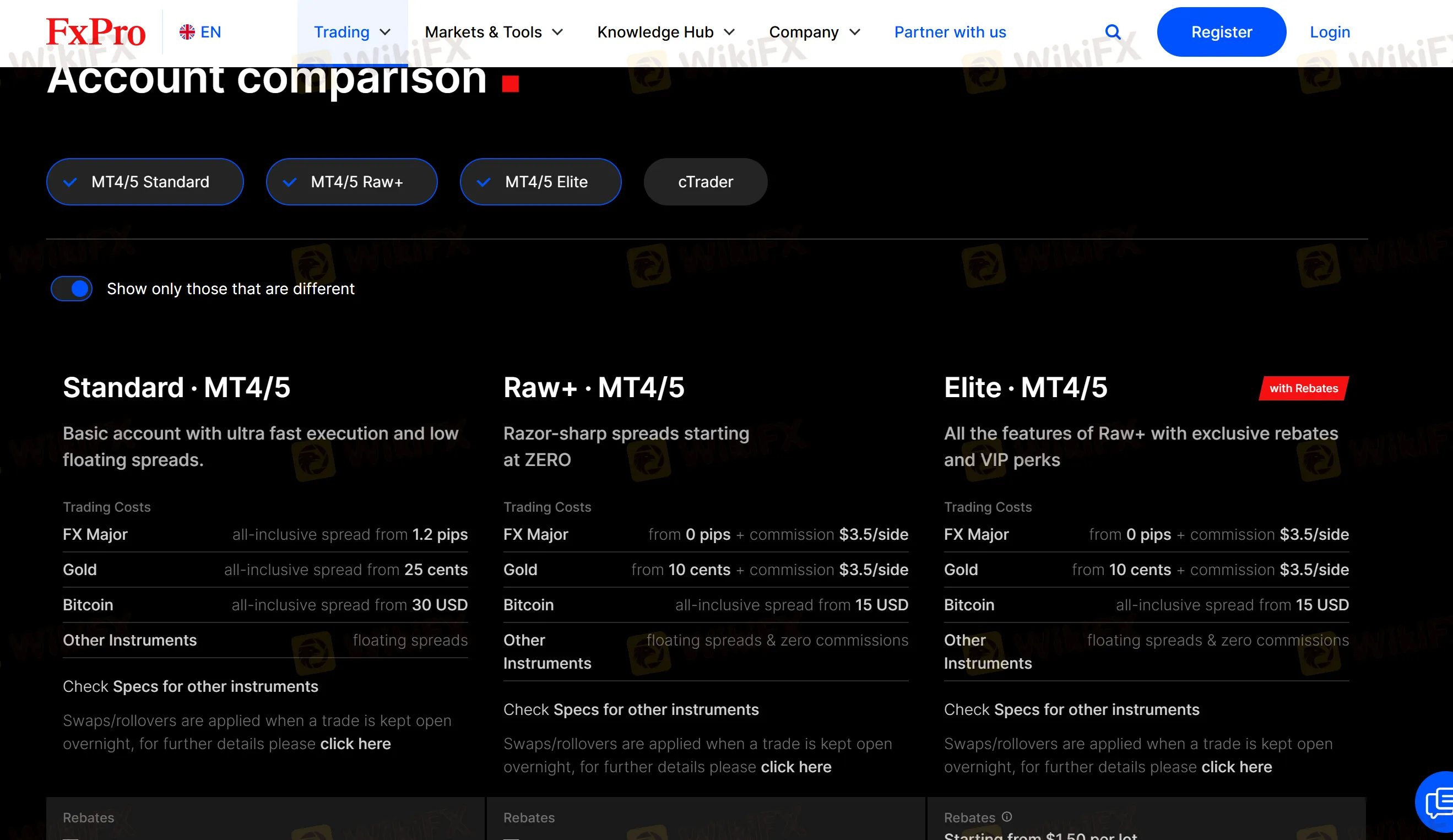
Task: Click the Register button
Action: coord(1221,32)
